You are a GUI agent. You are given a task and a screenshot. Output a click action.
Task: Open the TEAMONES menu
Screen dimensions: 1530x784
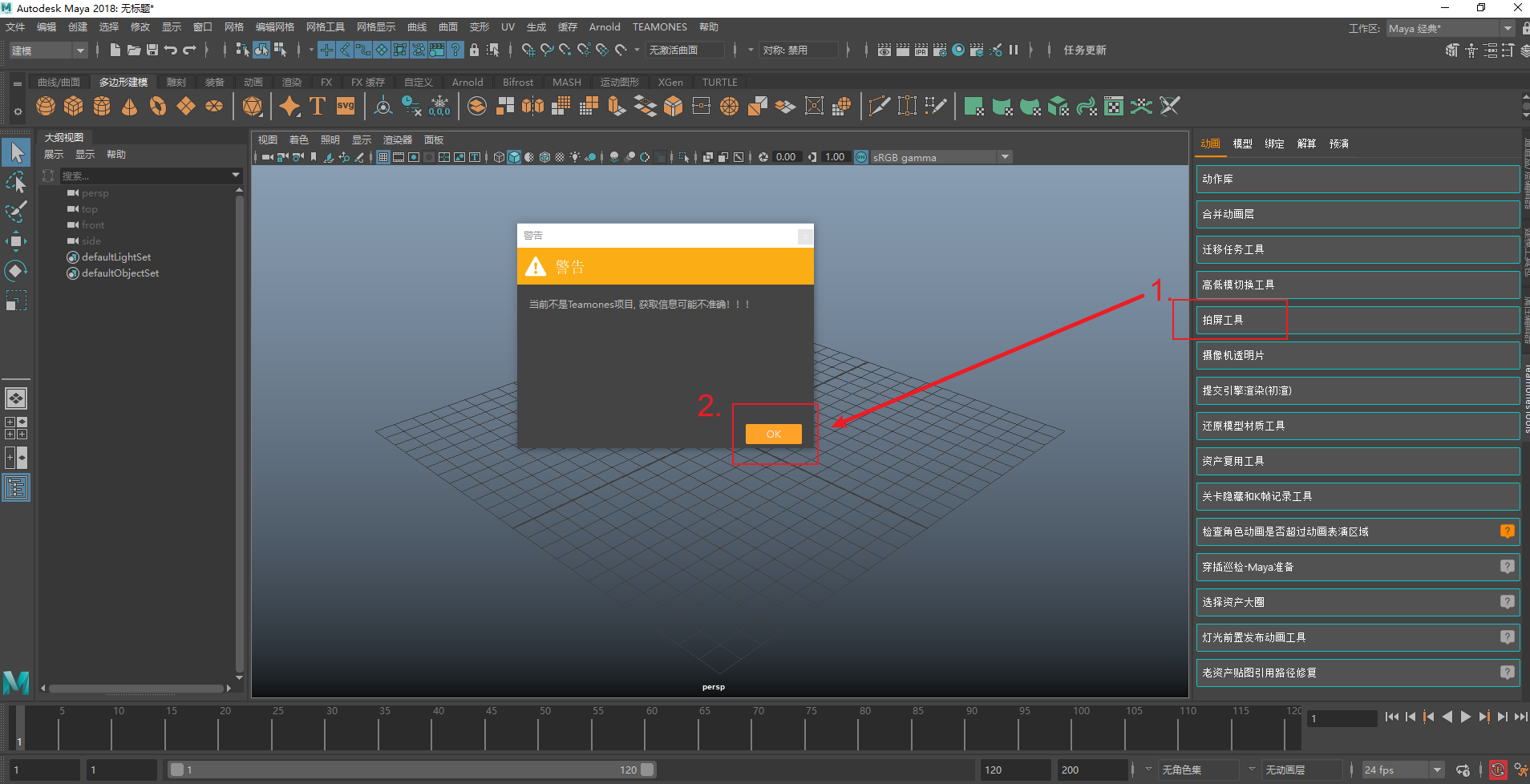click(659, 26)
